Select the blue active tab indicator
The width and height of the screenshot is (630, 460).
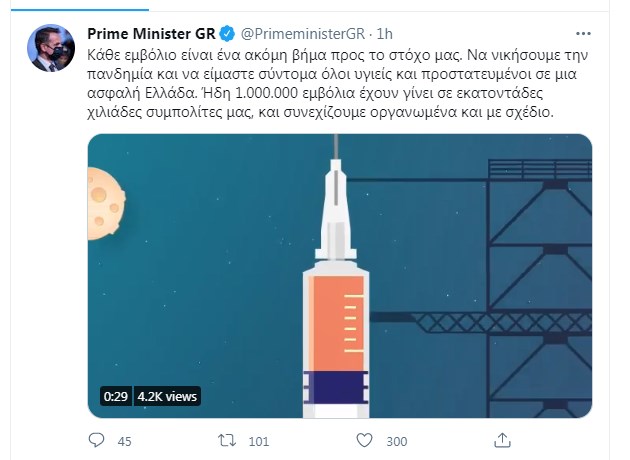[x=80, y=9]
